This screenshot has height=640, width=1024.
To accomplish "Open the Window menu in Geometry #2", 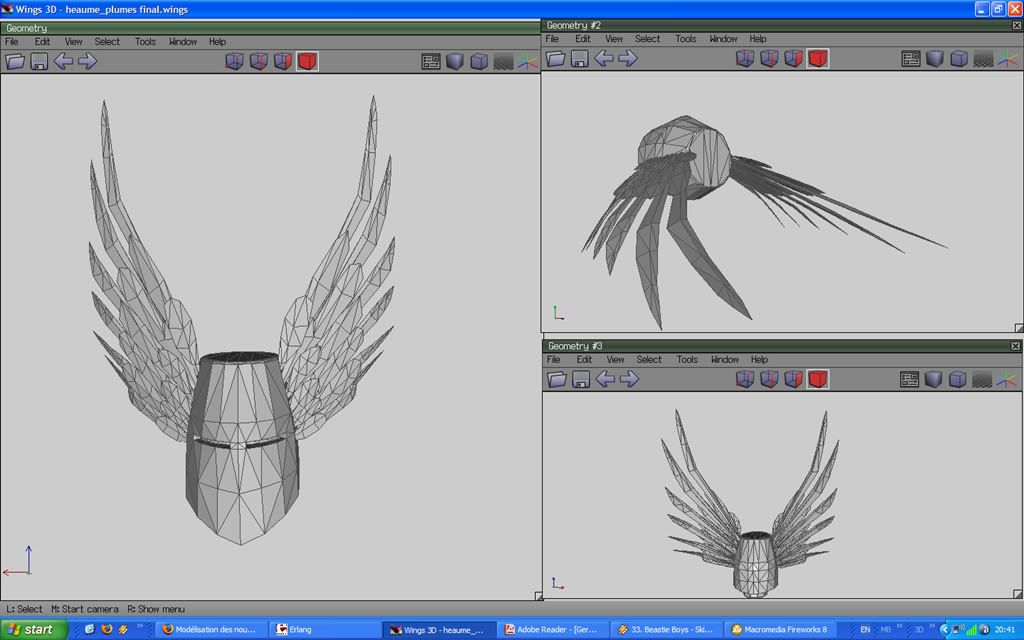I will point(723,39).
